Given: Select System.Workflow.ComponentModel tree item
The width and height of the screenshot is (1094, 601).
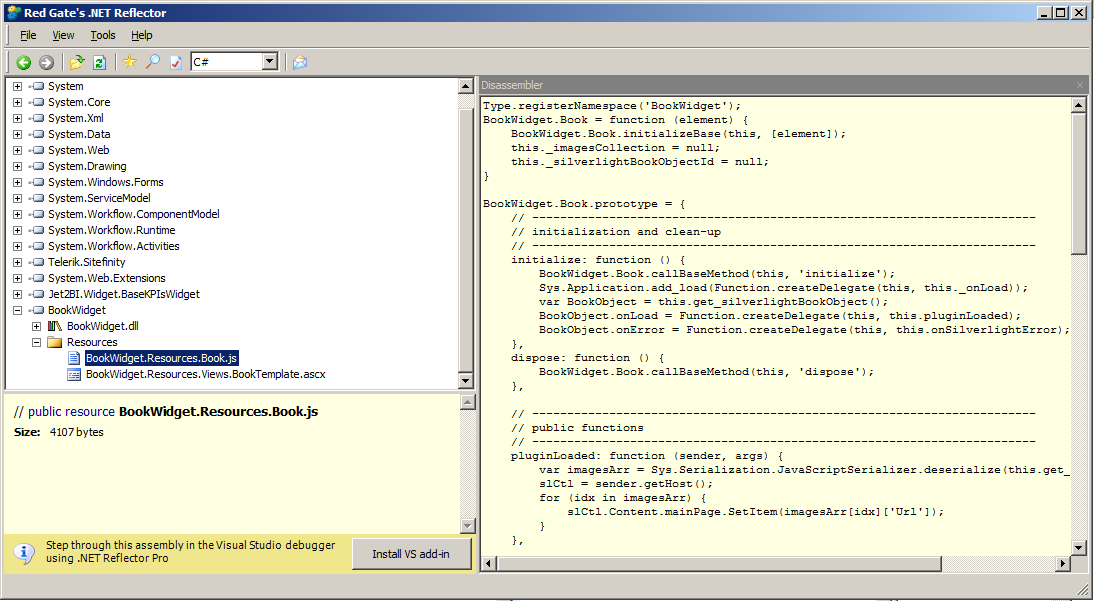Looking at the screenshot, I should 133,214.
